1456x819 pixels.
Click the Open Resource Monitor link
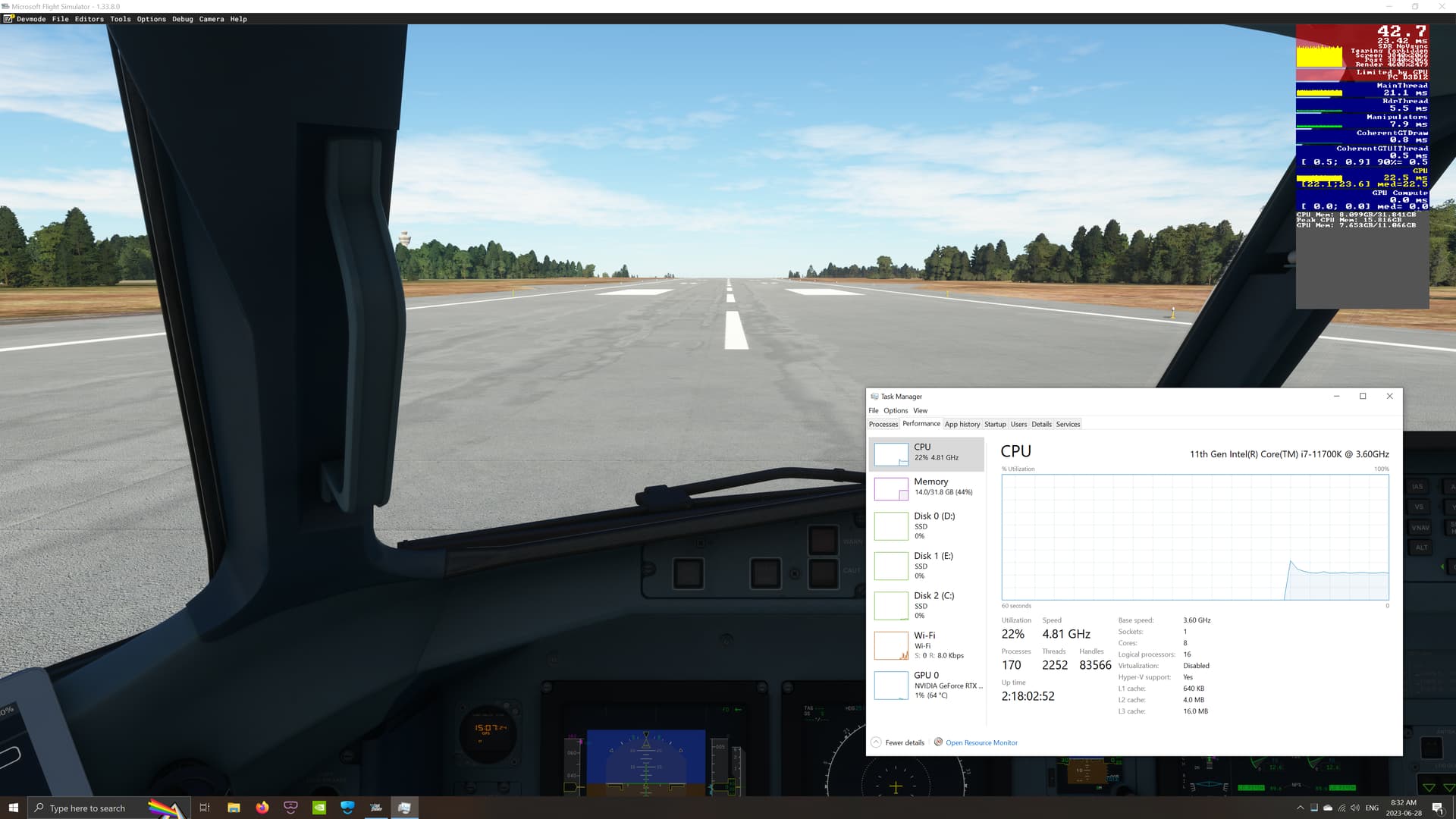click(x=981, y=742)
